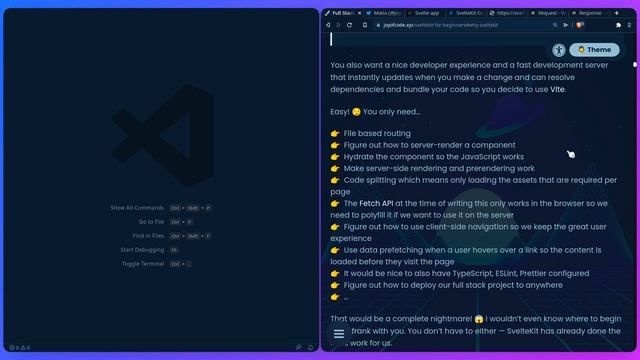Click Go to File in VS Code
The height and width of the screenshot is (360, 640).
pos(151,222)
